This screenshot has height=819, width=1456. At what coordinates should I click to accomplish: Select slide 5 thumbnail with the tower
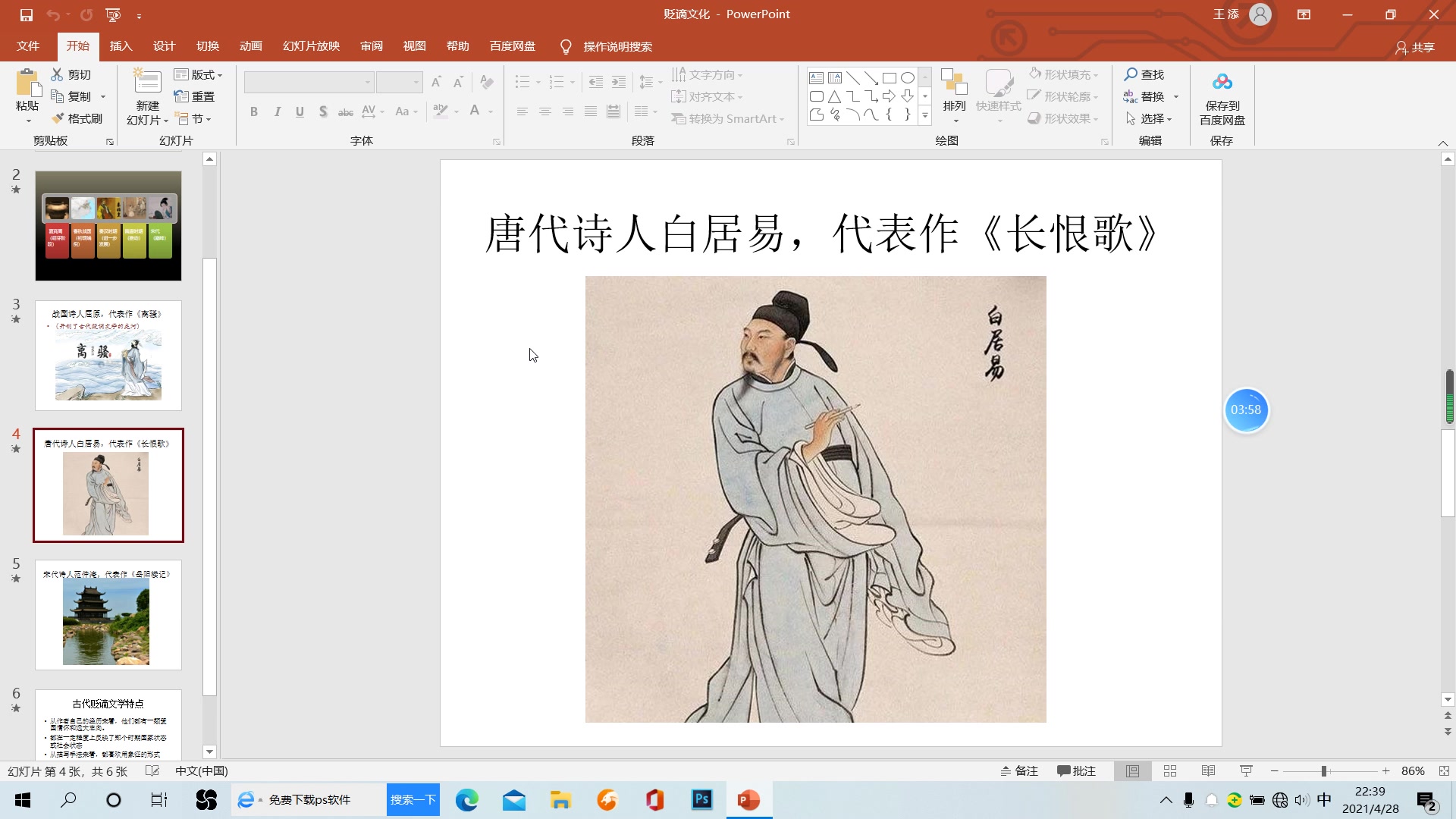108,615
